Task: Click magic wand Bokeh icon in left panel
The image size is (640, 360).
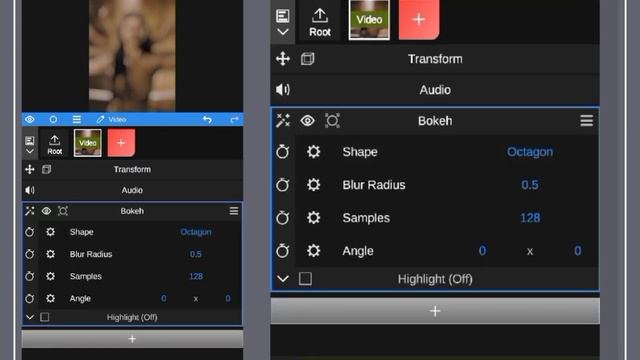Action: (30, 211)
